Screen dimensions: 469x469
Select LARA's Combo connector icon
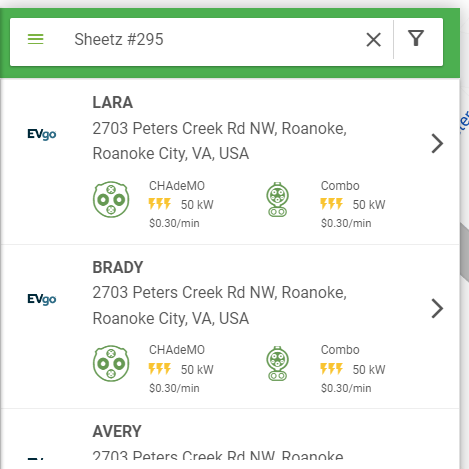click(x=278, y=199)
